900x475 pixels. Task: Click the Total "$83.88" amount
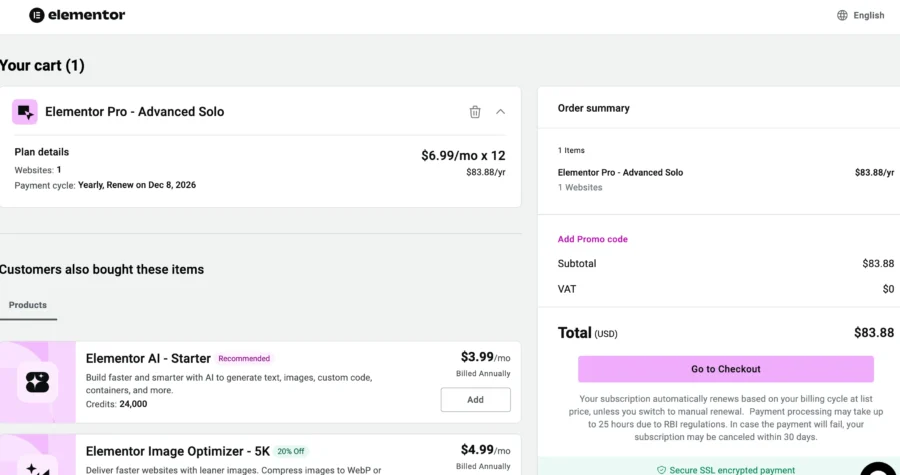tap(874, 333)
